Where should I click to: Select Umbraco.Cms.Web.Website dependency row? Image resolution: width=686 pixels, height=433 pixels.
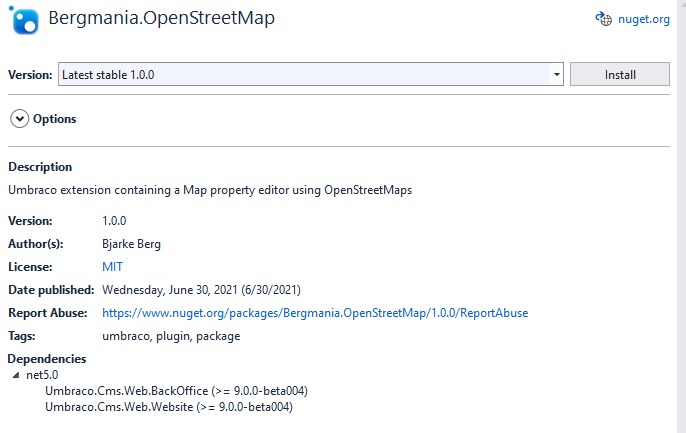pos(169,407)
